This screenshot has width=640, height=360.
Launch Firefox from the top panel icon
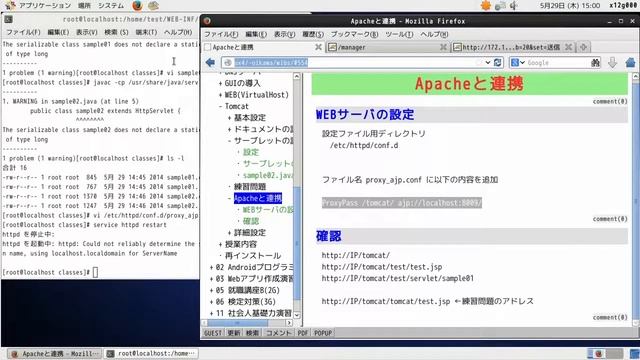point(138,6)
